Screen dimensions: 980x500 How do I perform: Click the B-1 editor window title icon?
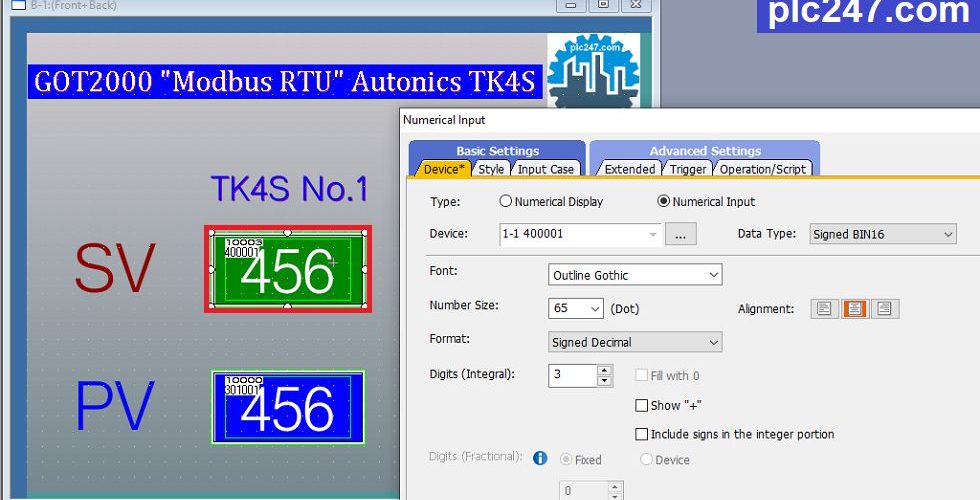point(19,5)
